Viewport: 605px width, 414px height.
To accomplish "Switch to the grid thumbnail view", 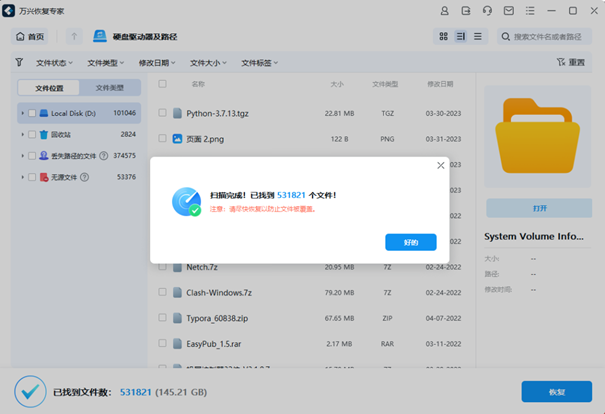I will [443, 37].
